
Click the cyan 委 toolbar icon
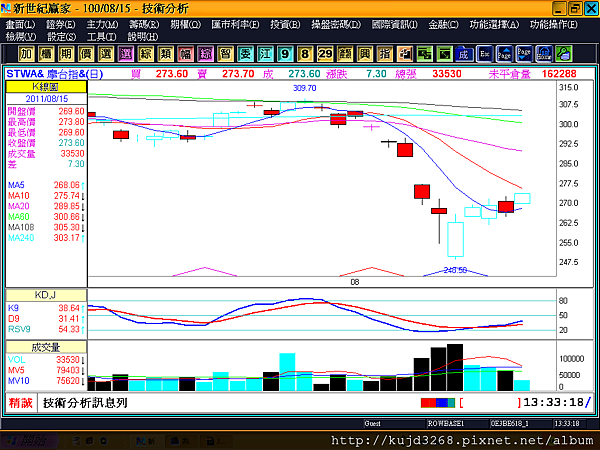245,54
